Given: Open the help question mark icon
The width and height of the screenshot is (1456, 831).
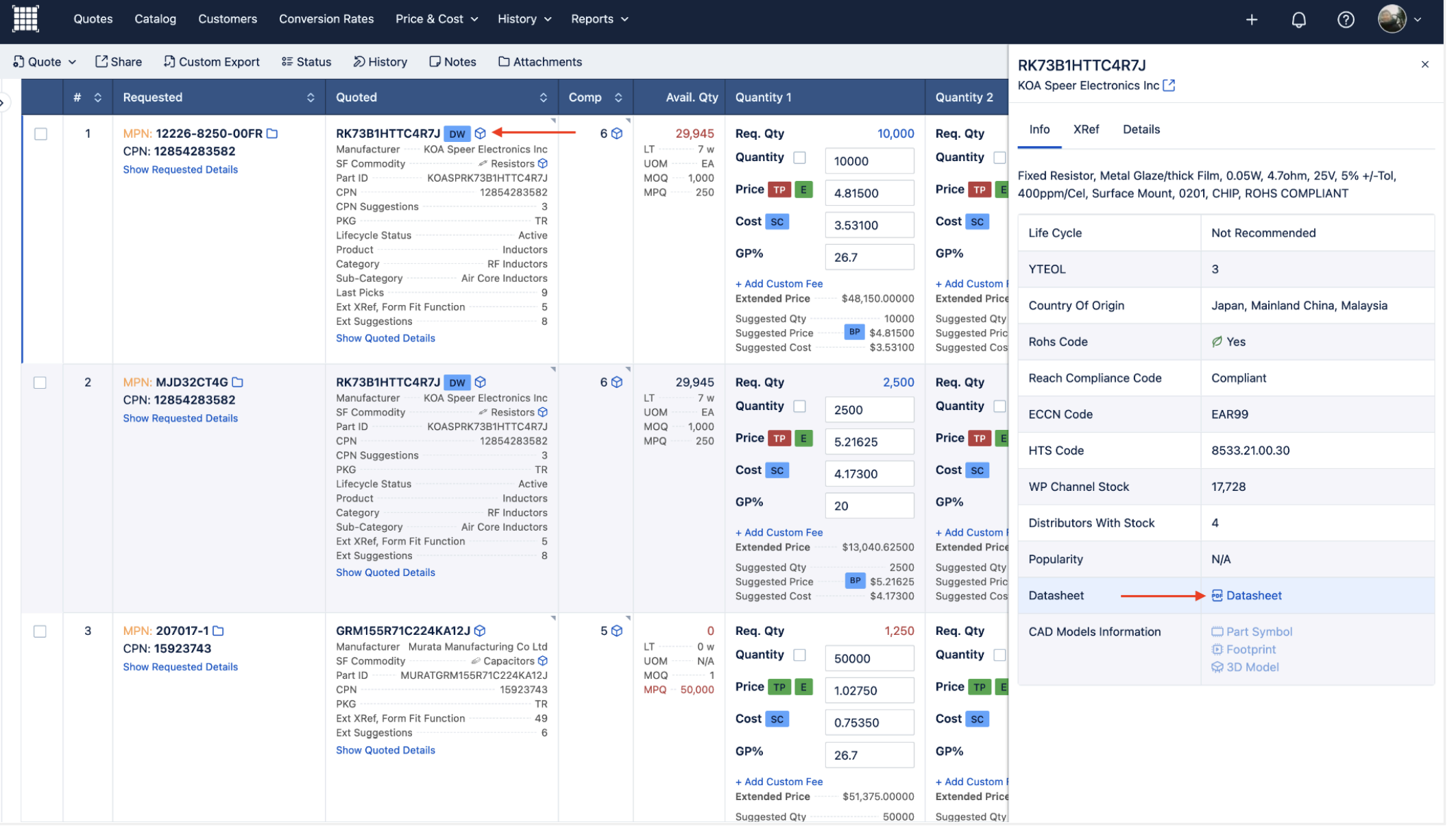Looking at the screenshot, I should tap(1345, 19).
